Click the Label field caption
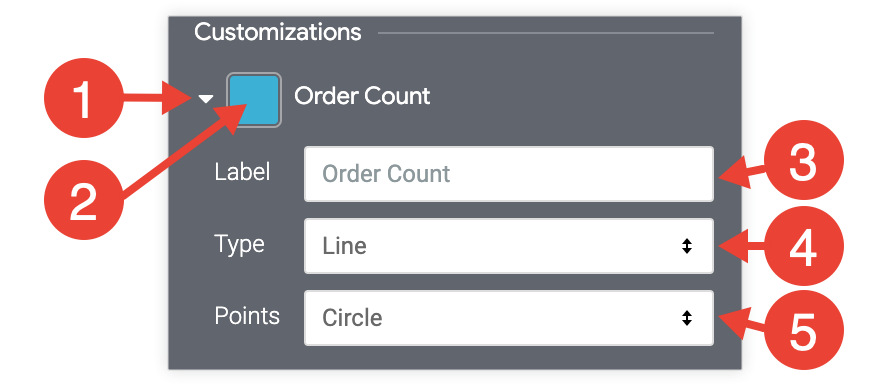The height and width of the screenshot is (386, 886). [x=242, y=172]
